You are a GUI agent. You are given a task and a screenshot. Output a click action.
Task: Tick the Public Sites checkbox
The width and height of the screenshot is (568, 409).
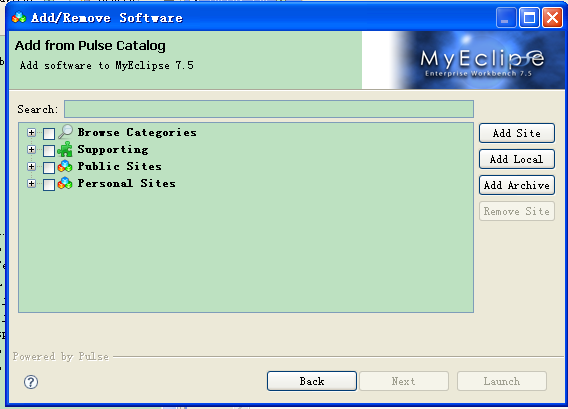pyautogui.click(x=49, y=167)
